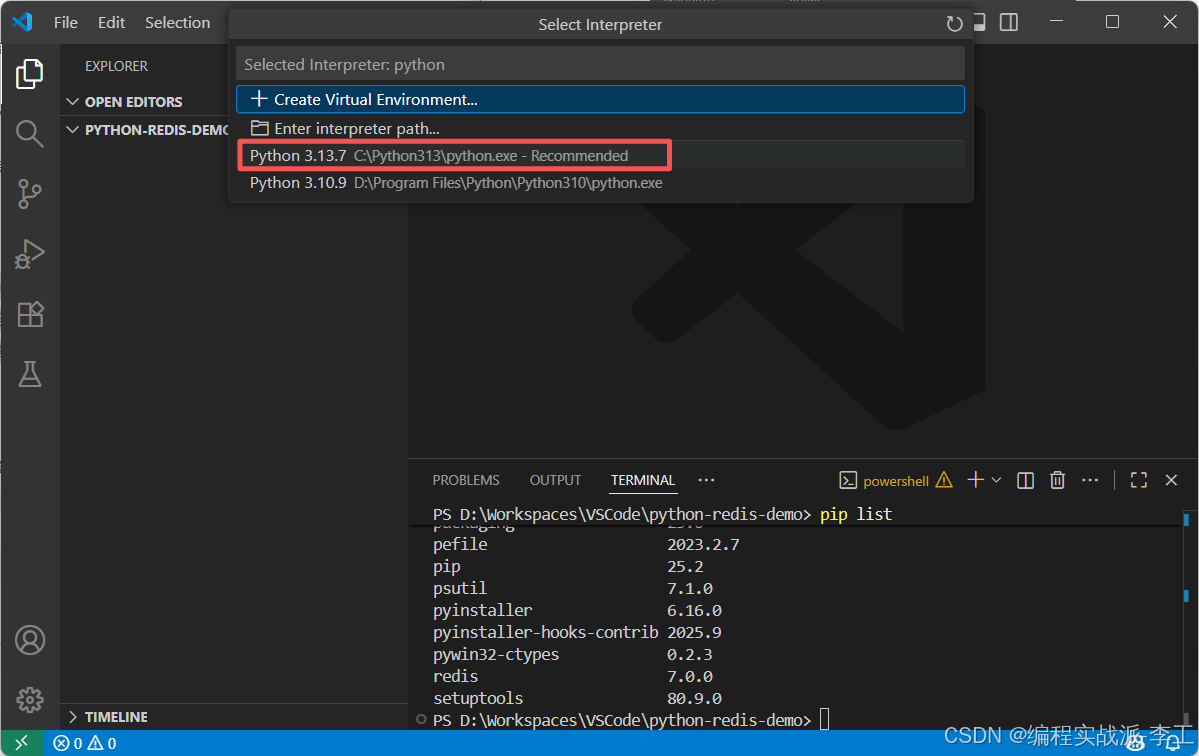
Task: Open the Run and Debug view
Action: (29, 254)
